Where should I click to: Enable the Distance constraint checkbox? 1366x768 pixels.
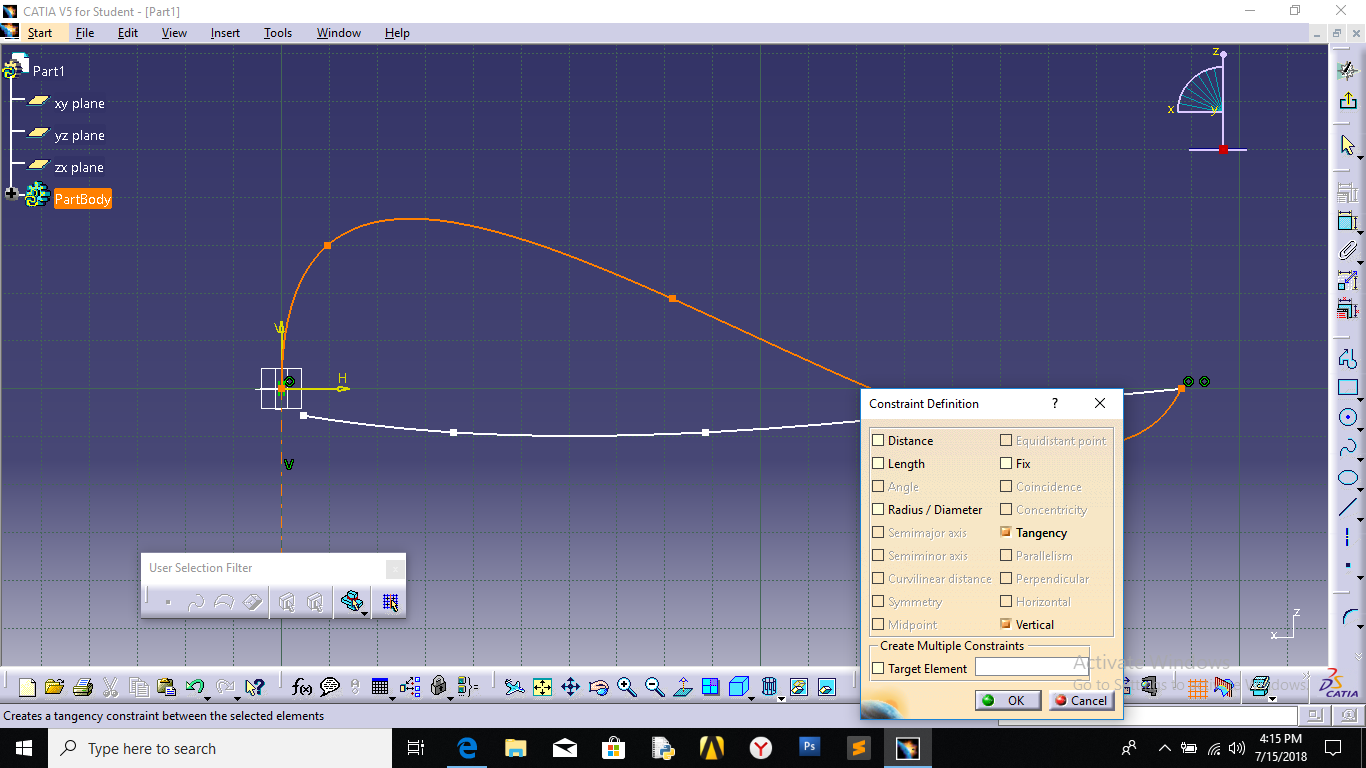point(878,440)
